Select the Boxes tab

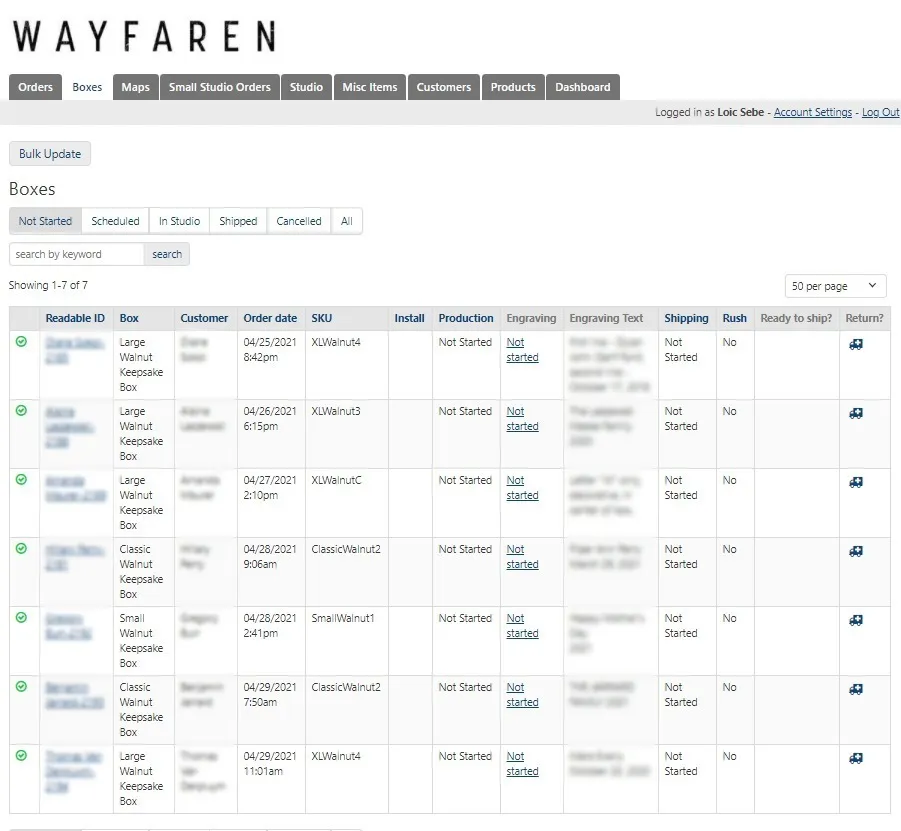(87, 87)
